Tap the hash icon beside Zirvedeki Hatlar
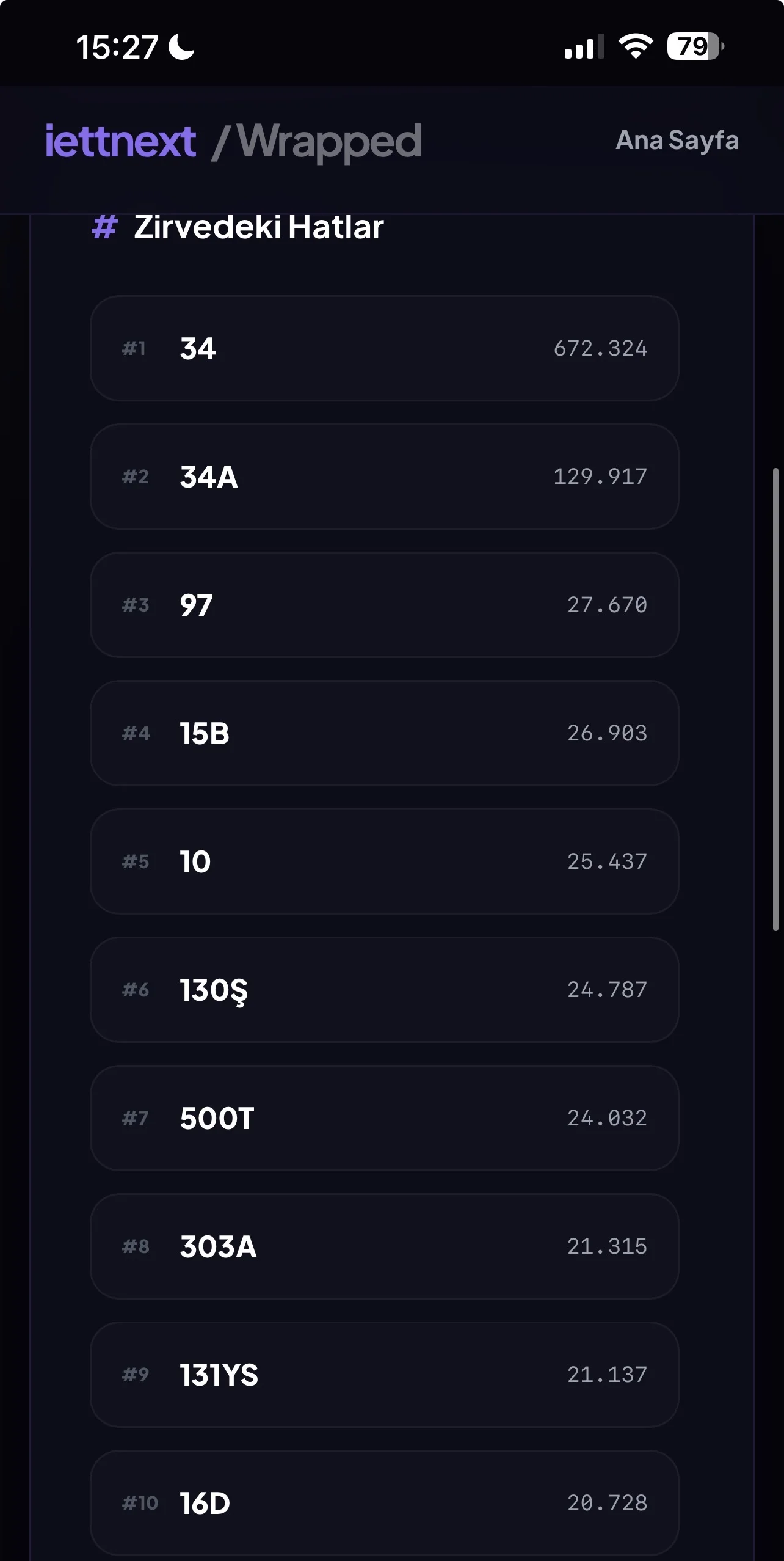Image resolution: width=784 pixels, height=1561 pixels. (x=104, y=227)
